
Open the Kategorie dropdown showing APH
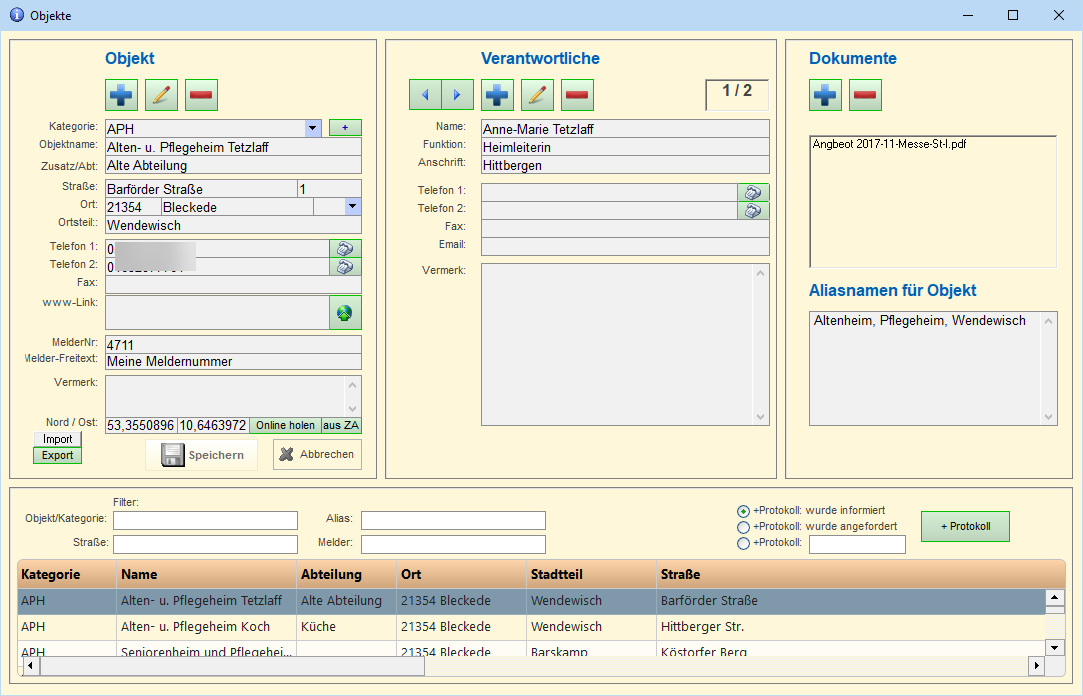tap(313, 128)
